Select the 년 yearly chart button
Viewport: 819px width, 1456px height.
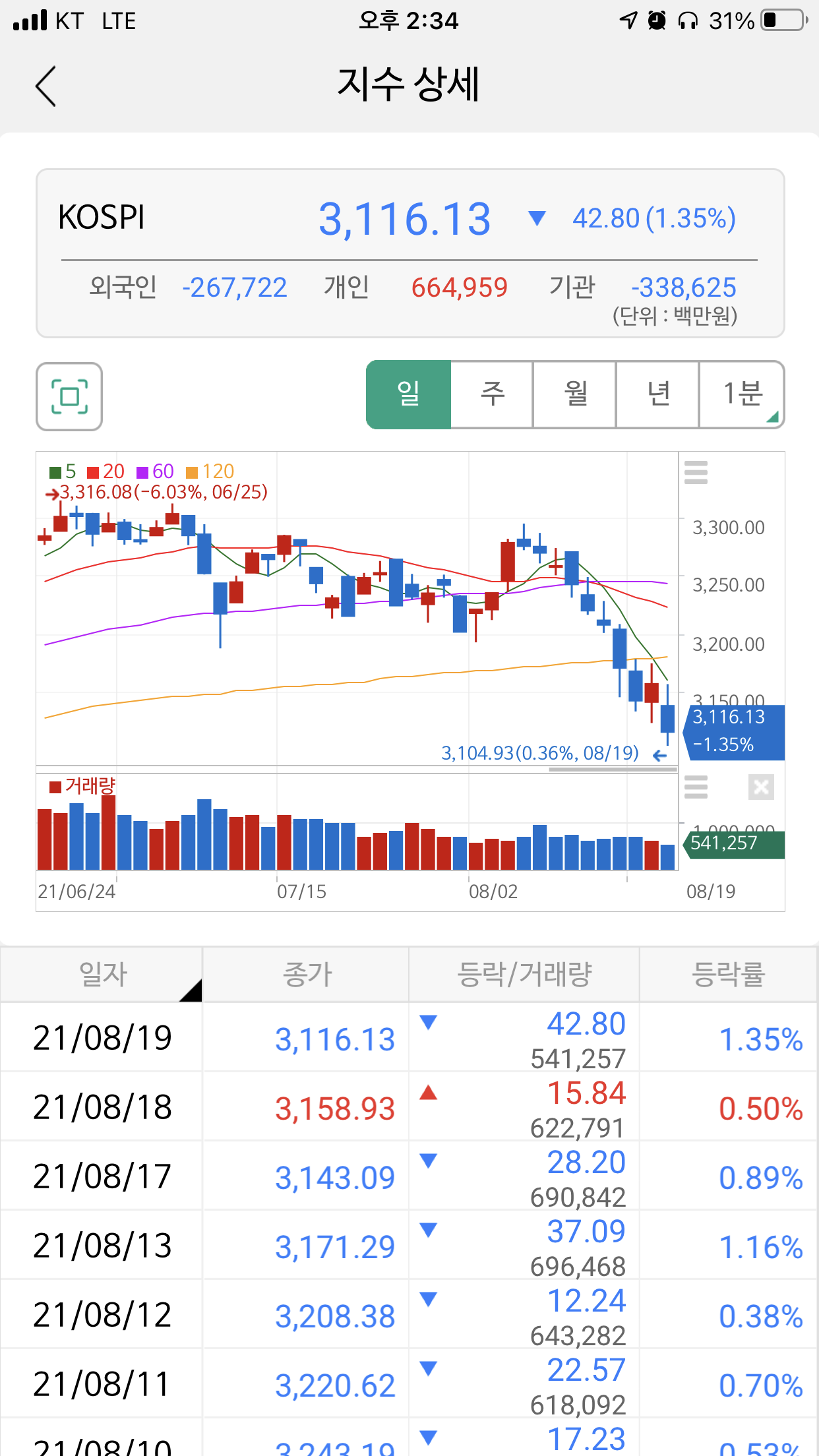[x=658, y=394]
